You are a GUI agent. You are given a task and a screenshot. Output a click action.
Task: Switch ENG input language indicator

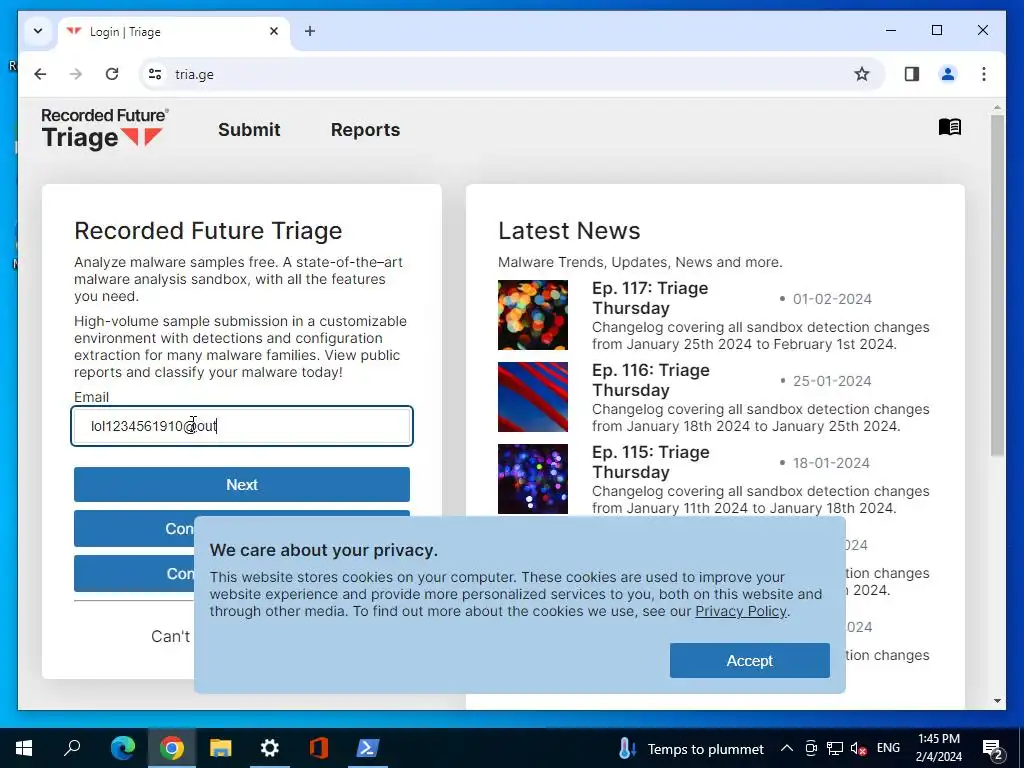[888, 748]
